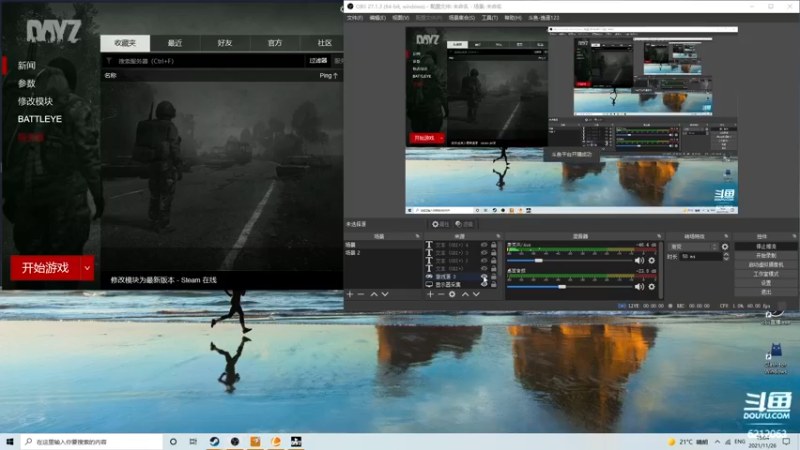Image resolution: width=800 pixels, height=450 pixels.
Task: Enable 工作室模式 in OBS controls
Action: click(765, 274)
